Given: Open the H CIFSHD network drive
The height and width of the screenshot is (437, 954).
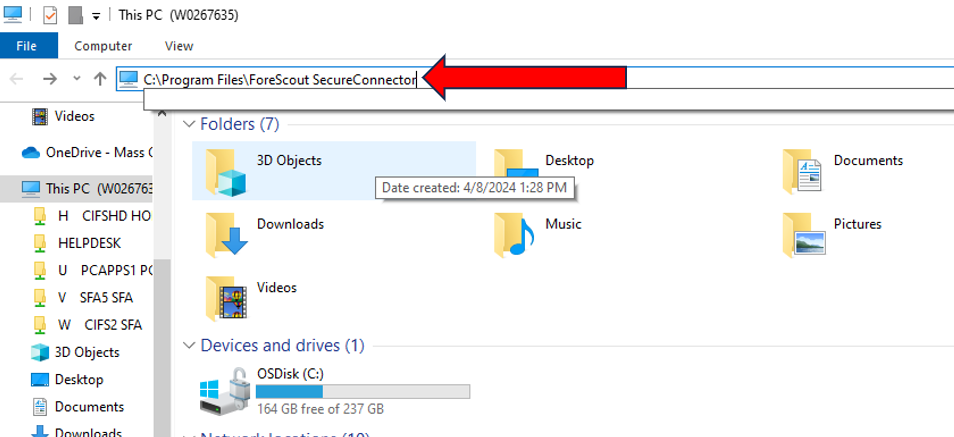Looking at the screenshot, I should (x=91, y=216).
